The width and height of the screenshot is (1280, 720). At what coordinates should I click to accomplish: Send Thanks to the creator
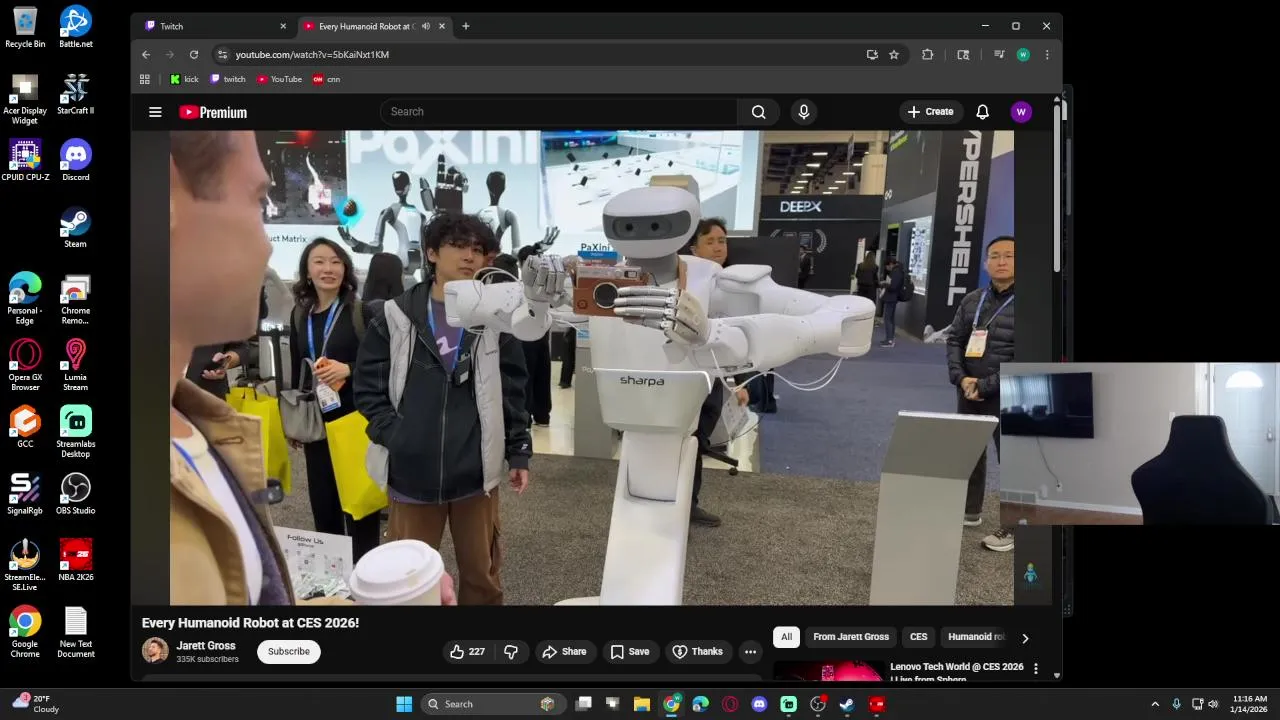[x=697, y=652]
